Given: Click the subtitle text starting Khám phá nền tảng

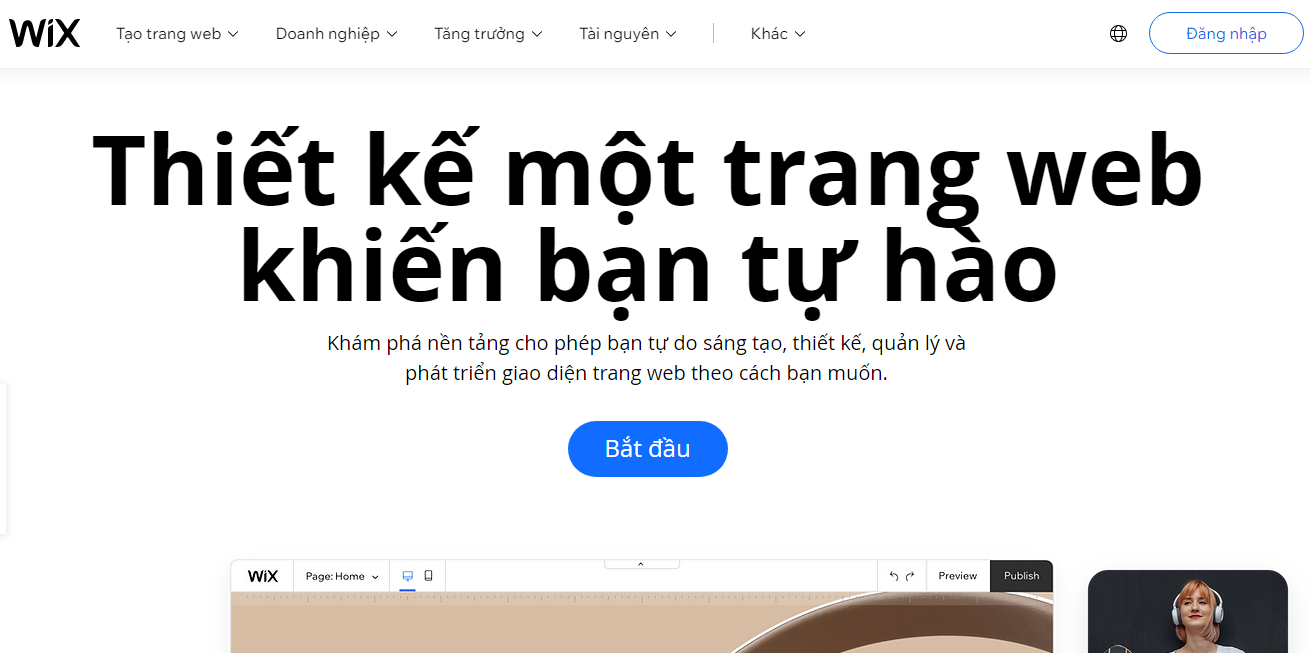Looking at the screenshot, I should click(647, 358).
